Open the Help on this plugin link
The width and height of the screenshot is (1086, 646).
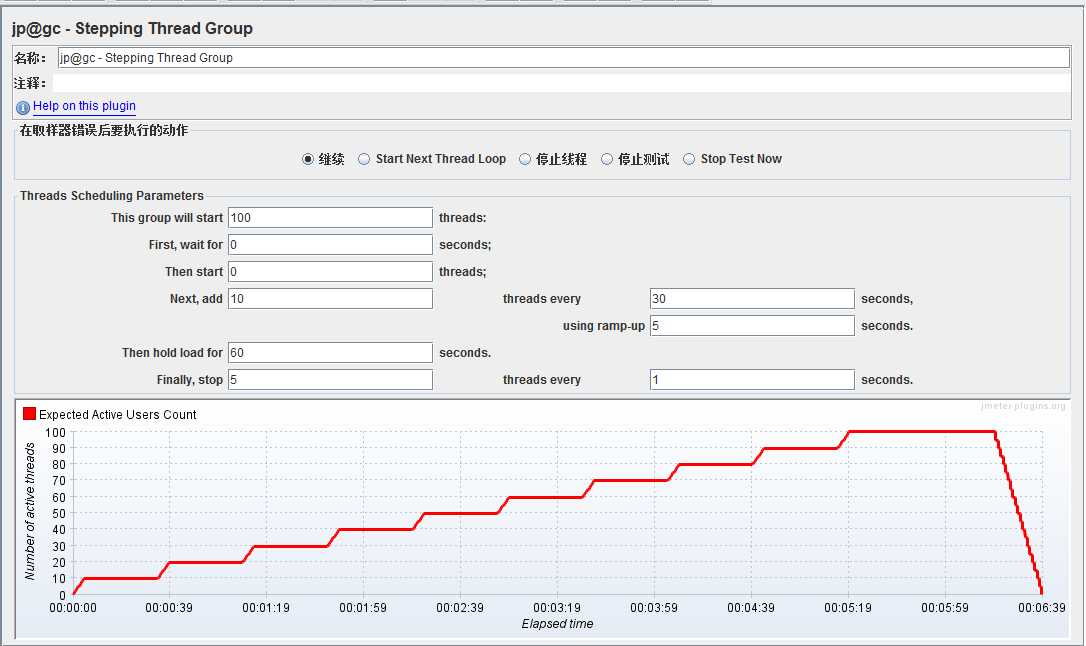[x=84, y=106]
